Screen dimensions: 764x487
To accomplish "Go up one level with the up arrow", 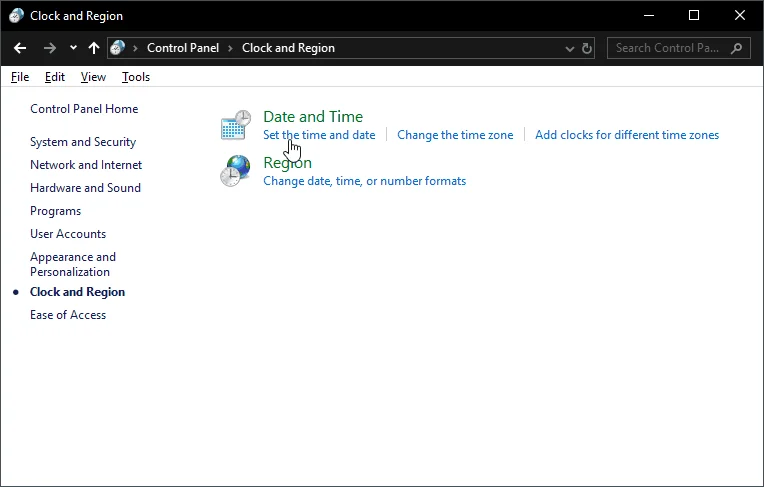I will point(94,48).
